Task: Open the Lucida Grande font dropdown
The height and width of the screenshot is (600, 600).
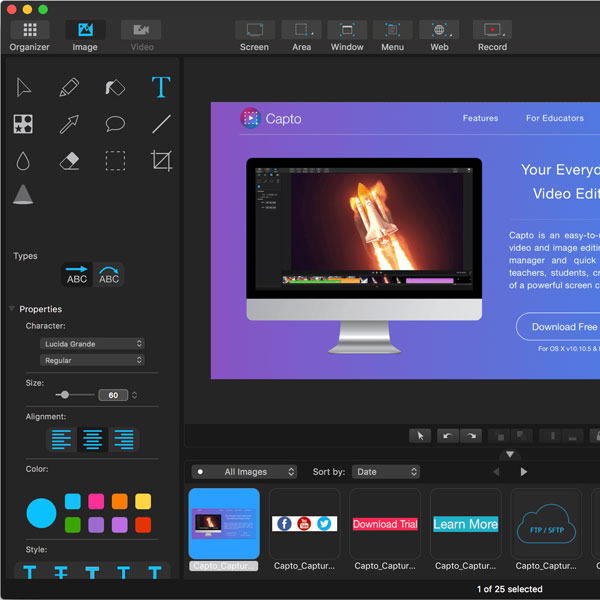Action: pos(92,344)
